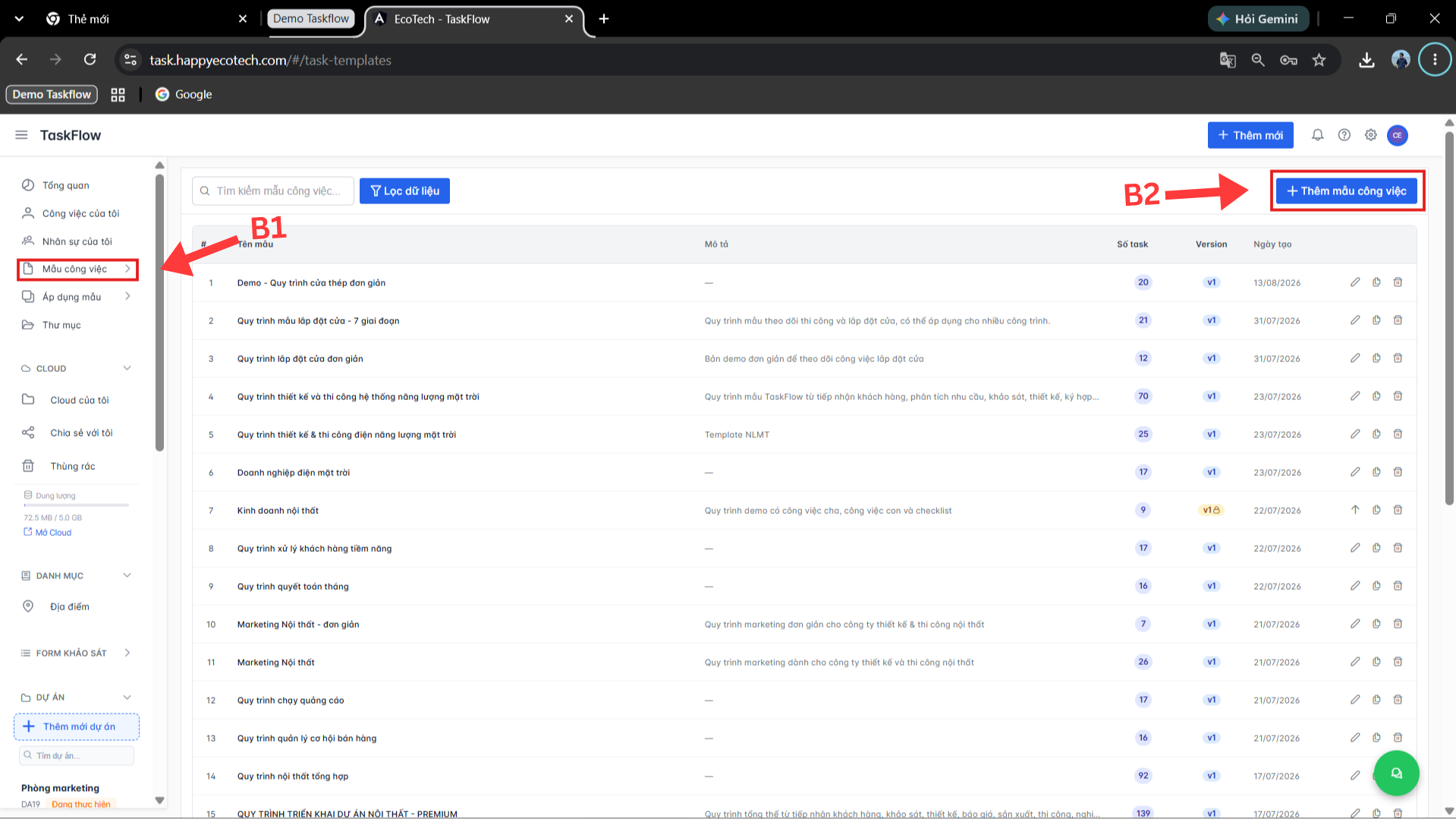The image size is (1456, 819).
Task: Open the Google bookmark
Action: [184, 94]
